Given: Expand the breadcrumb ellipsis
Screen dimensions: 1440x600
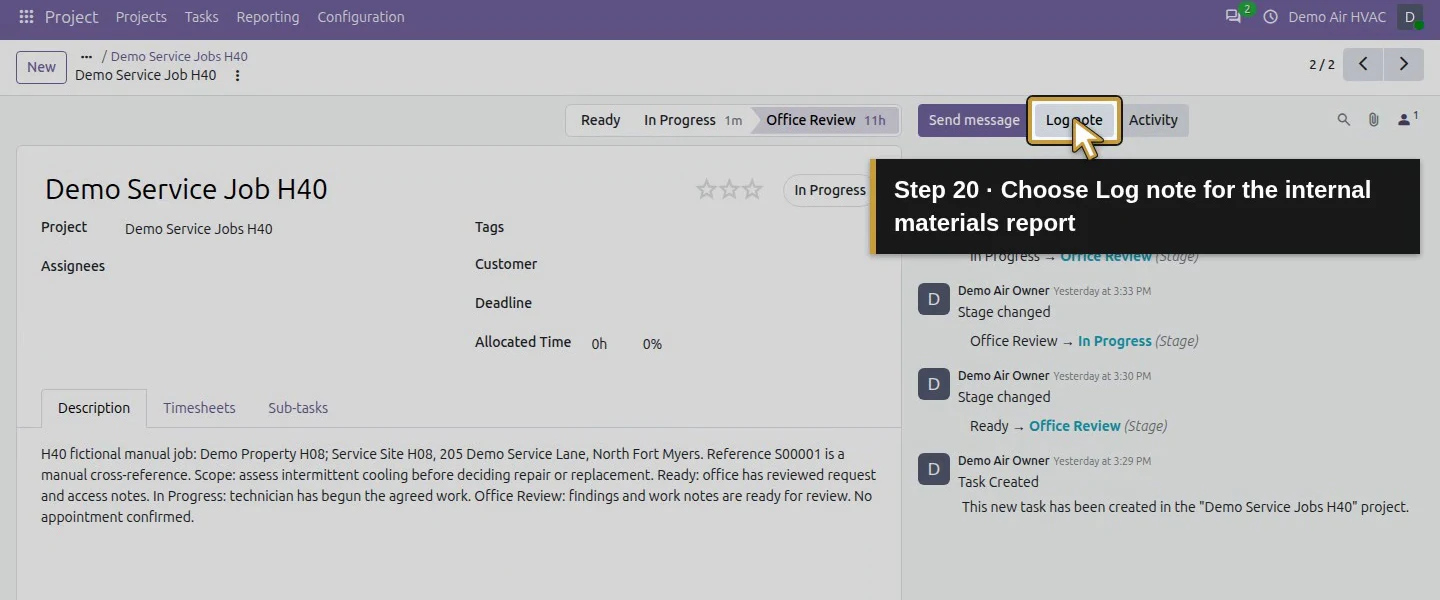Looking at the screenshot, I should (x=86, y=57).
